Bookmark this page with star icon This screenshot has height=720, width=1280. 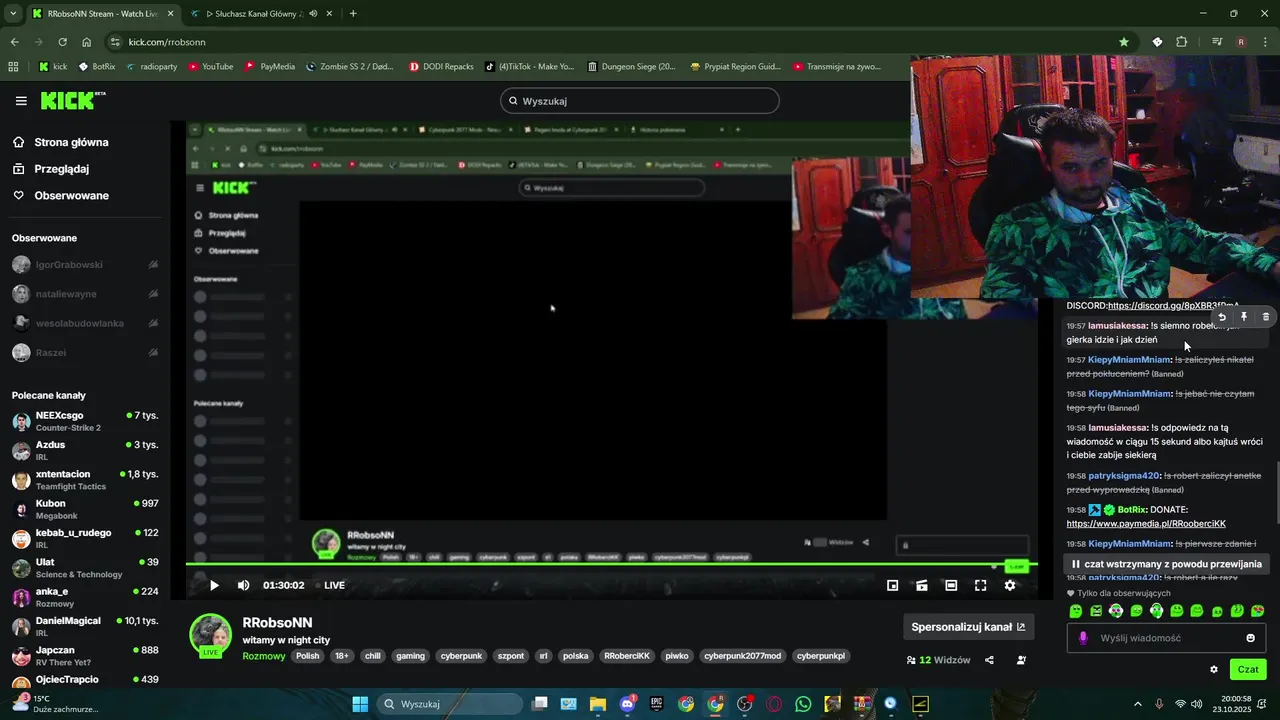pyautogui.click(x=1124, y=42)
